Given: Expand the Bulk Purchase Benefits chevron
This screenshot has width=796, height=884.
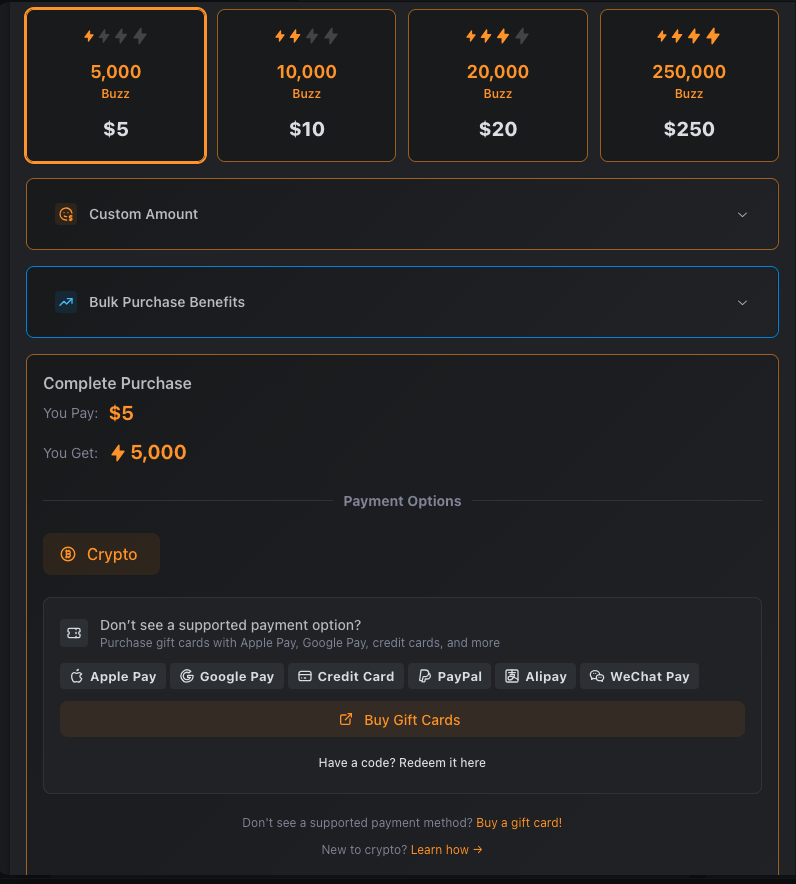Looking at the screenshot, I should [742, 302].
